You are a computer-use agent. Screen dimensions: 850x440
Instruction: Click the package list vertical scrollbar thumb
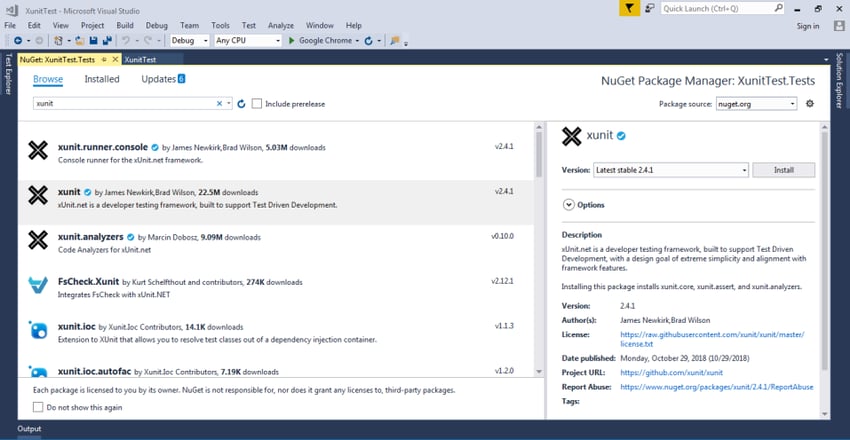[x=539, y=154]
